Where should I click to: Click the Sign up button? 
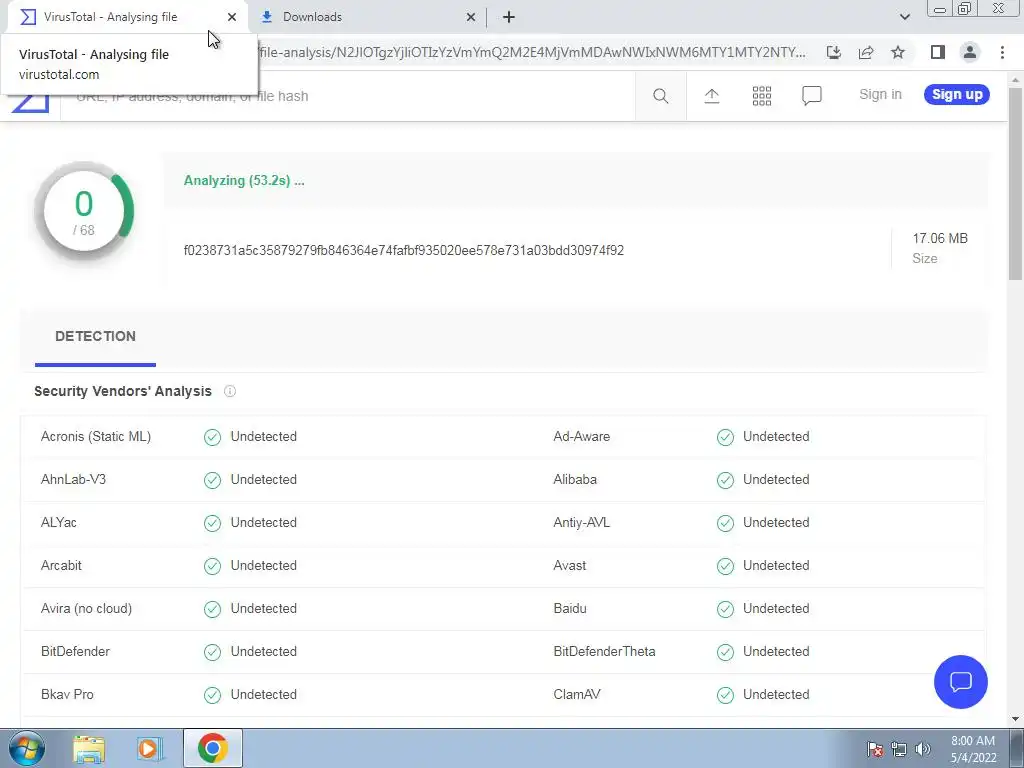(957, 94)
